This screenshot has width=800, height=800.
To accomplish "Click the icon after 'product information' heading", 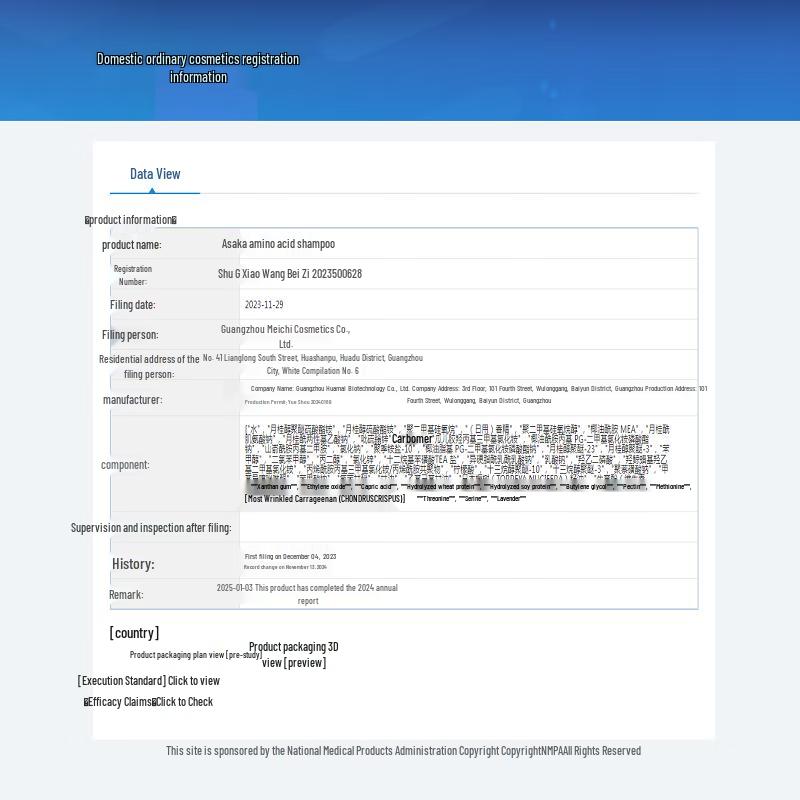I will tap(174, 220).
